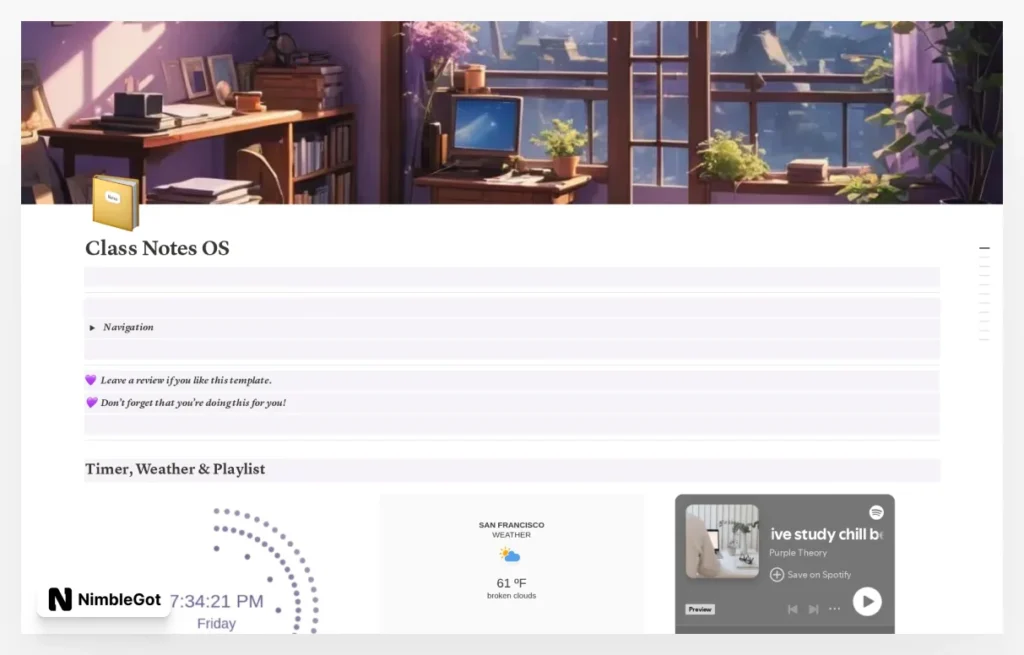Viewport: 1024px width, 655px height.
Task: Open the playlist album cover thumbnail
Action: pyautogui.click(x=721, y=541)
